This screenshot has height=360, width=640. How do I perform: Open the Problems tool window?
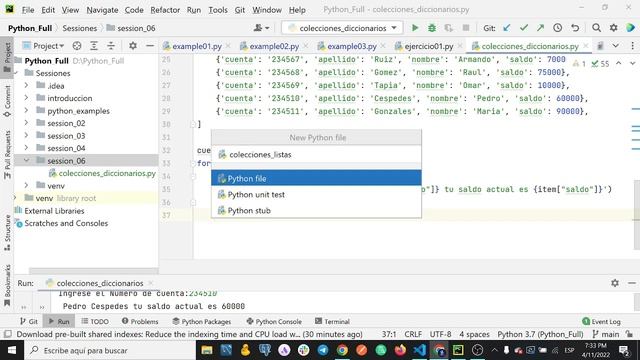click(x=140, y=321)
